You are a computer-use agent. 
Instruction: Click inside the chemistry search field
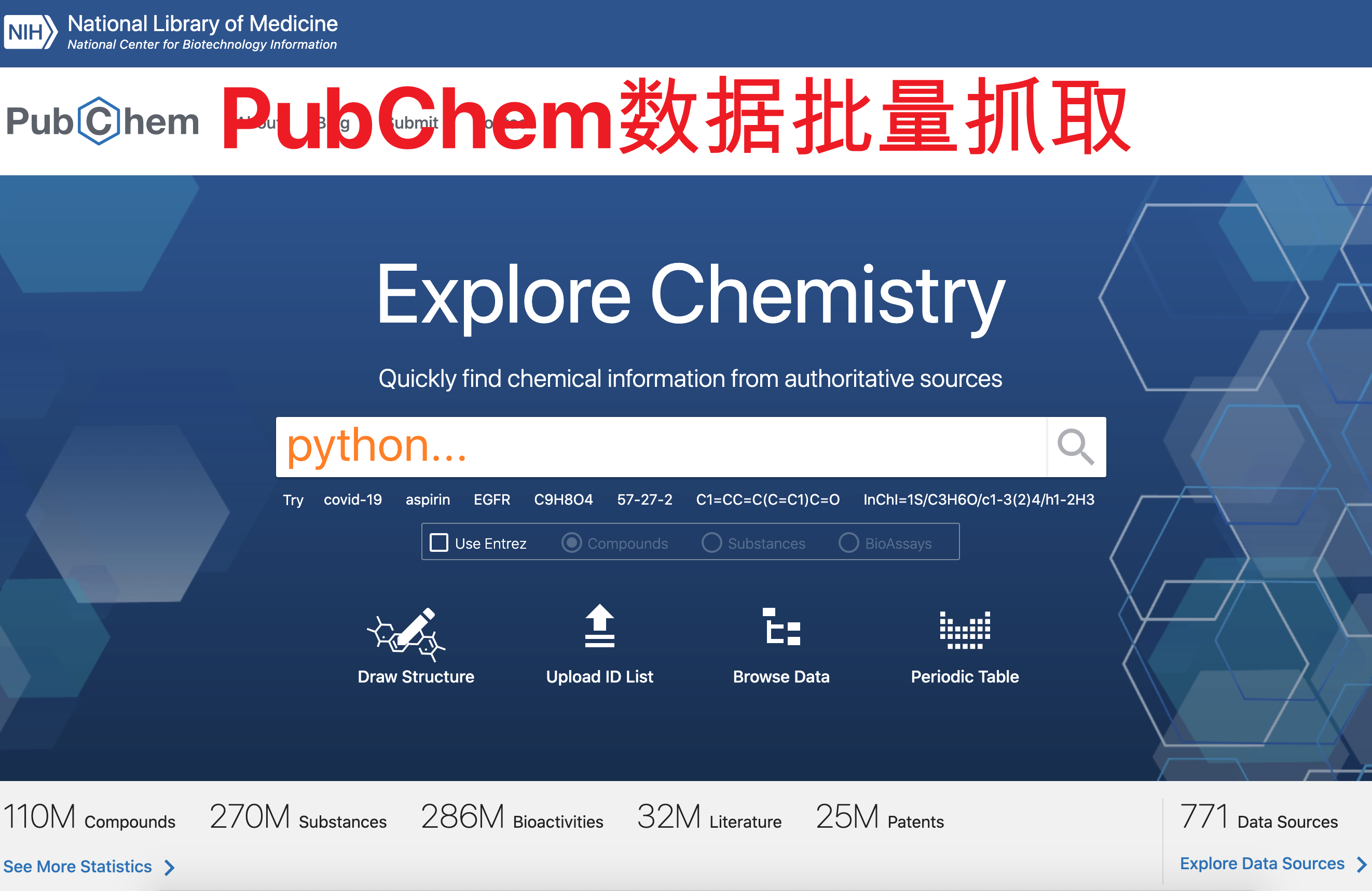634,447
